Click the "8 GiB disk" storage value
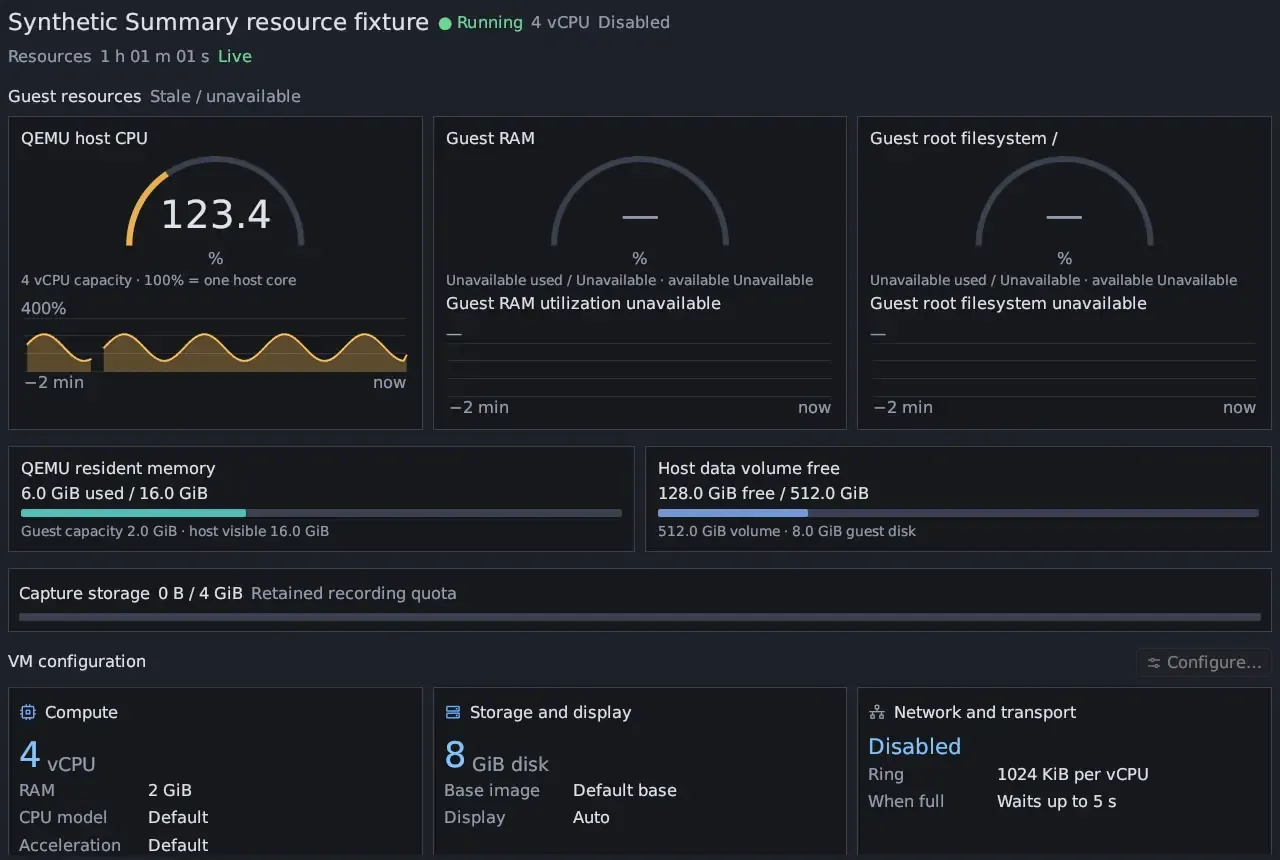 pyautogui.click(x=497, y=756)
